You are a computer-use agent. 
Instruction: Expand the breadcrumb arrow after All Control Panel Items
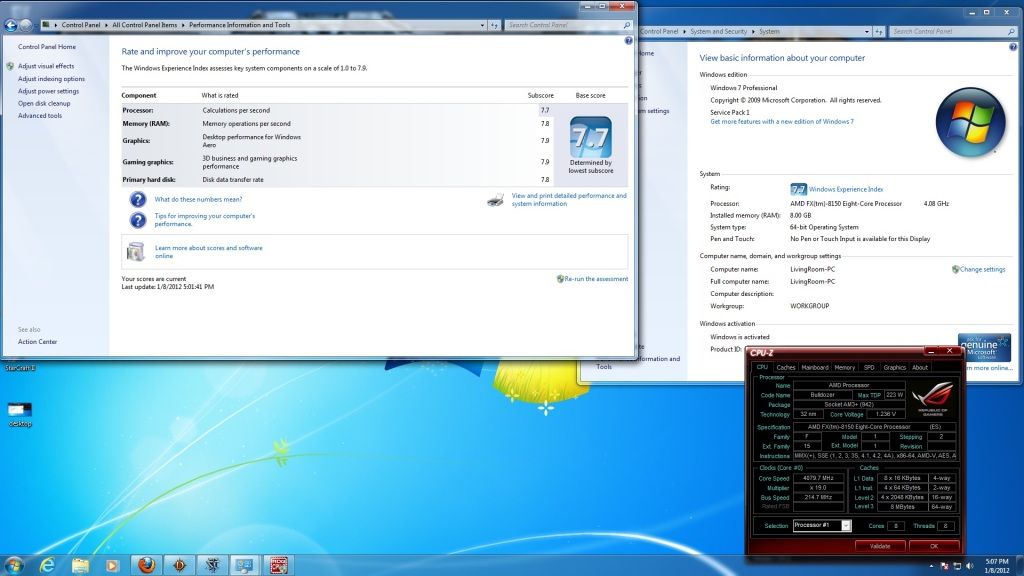pos(183,25)
